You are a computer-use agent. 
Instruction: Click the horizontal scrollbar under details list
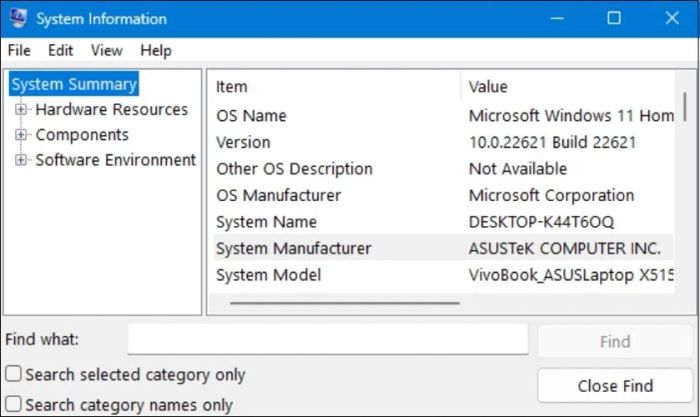point(345,303)
